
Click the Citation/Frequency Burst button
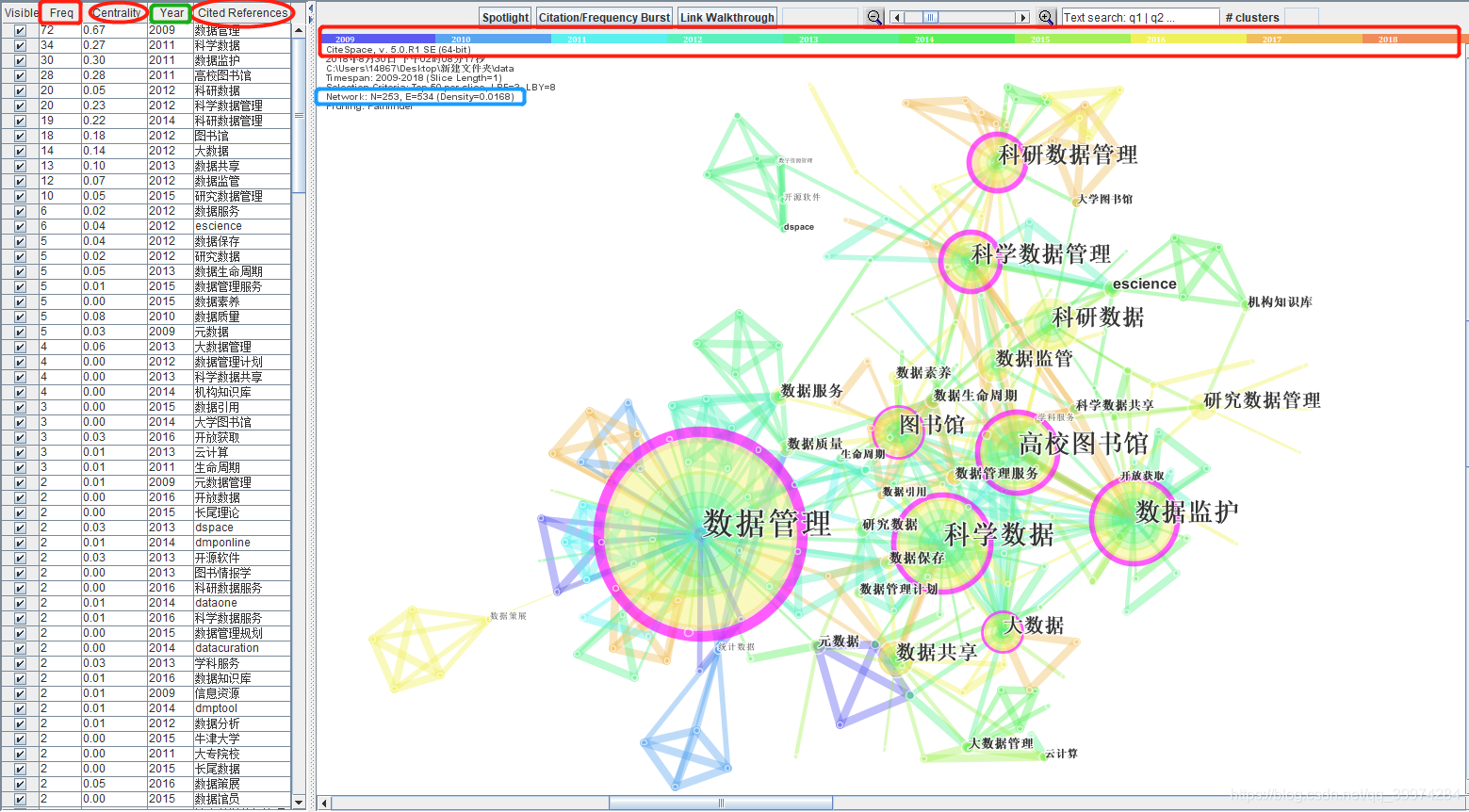click(604, 16)
